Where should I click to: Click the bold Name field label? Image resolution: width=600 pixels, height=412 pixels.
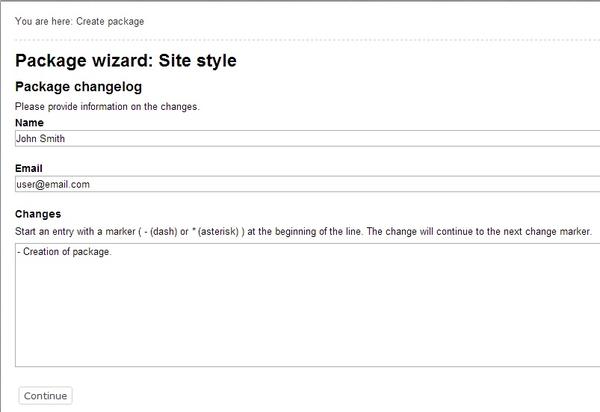(29, 123)
